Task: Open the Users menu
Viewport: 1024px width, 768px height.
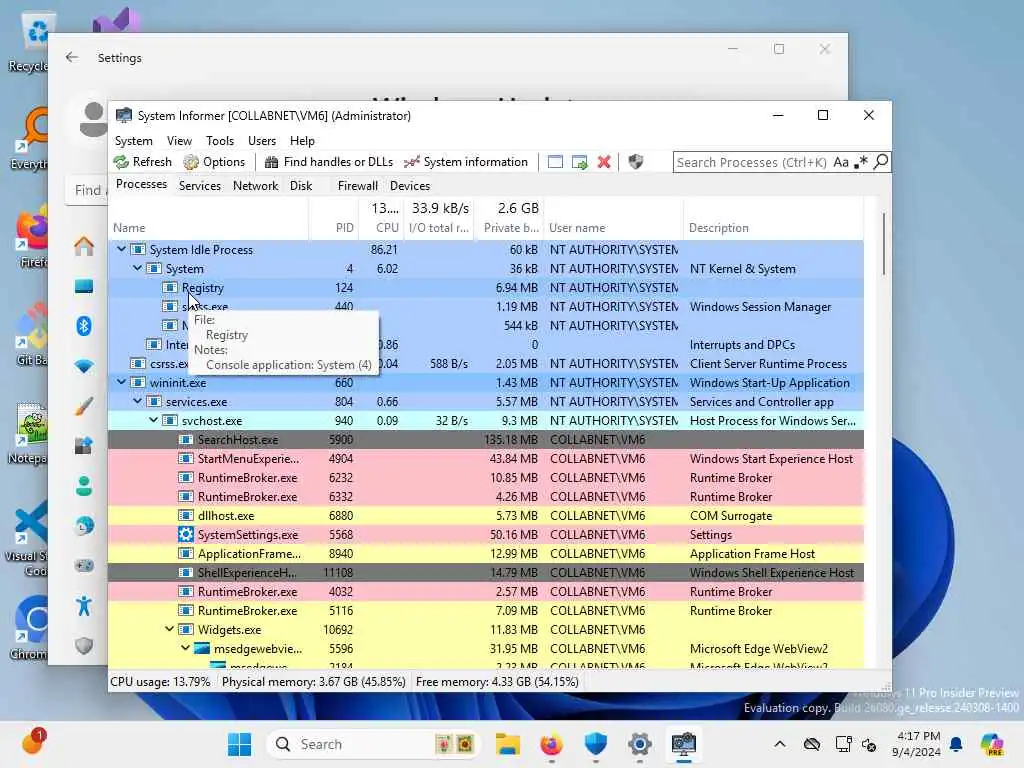Action: pos(262,140)
